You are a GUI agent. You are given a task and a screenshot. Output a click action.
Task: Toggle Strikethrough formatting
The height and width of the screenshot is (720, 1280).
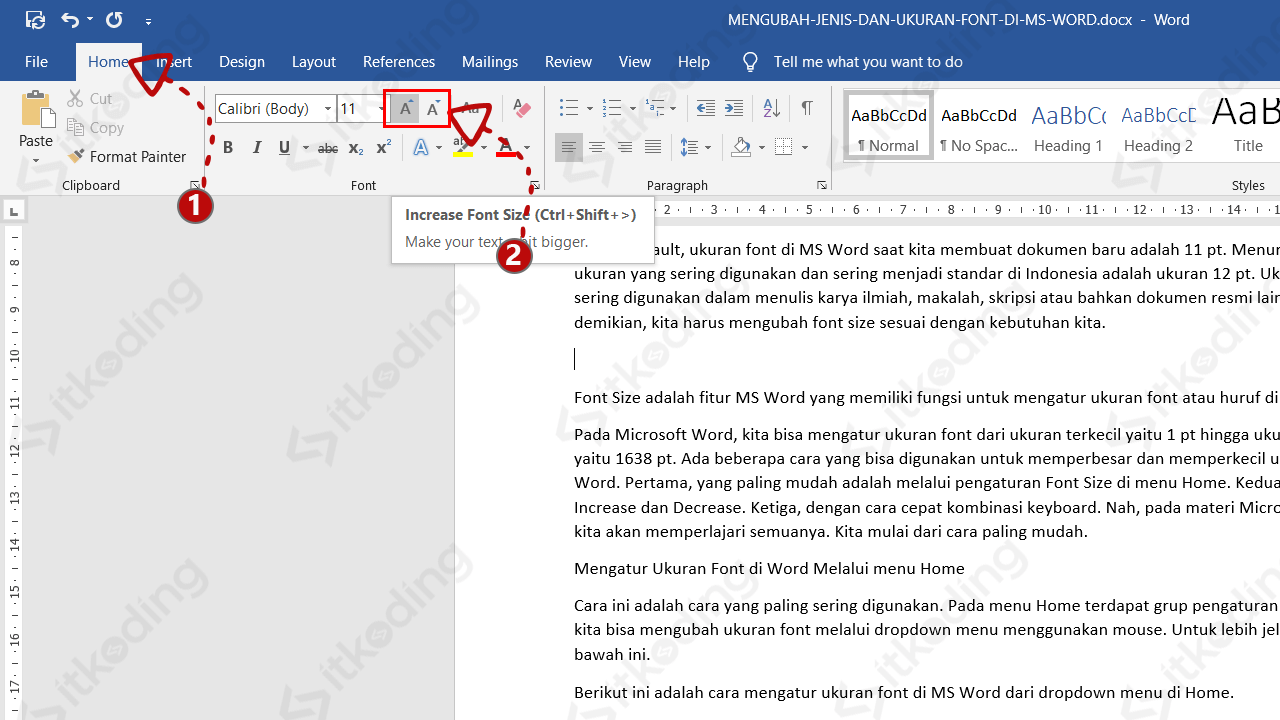327,148
